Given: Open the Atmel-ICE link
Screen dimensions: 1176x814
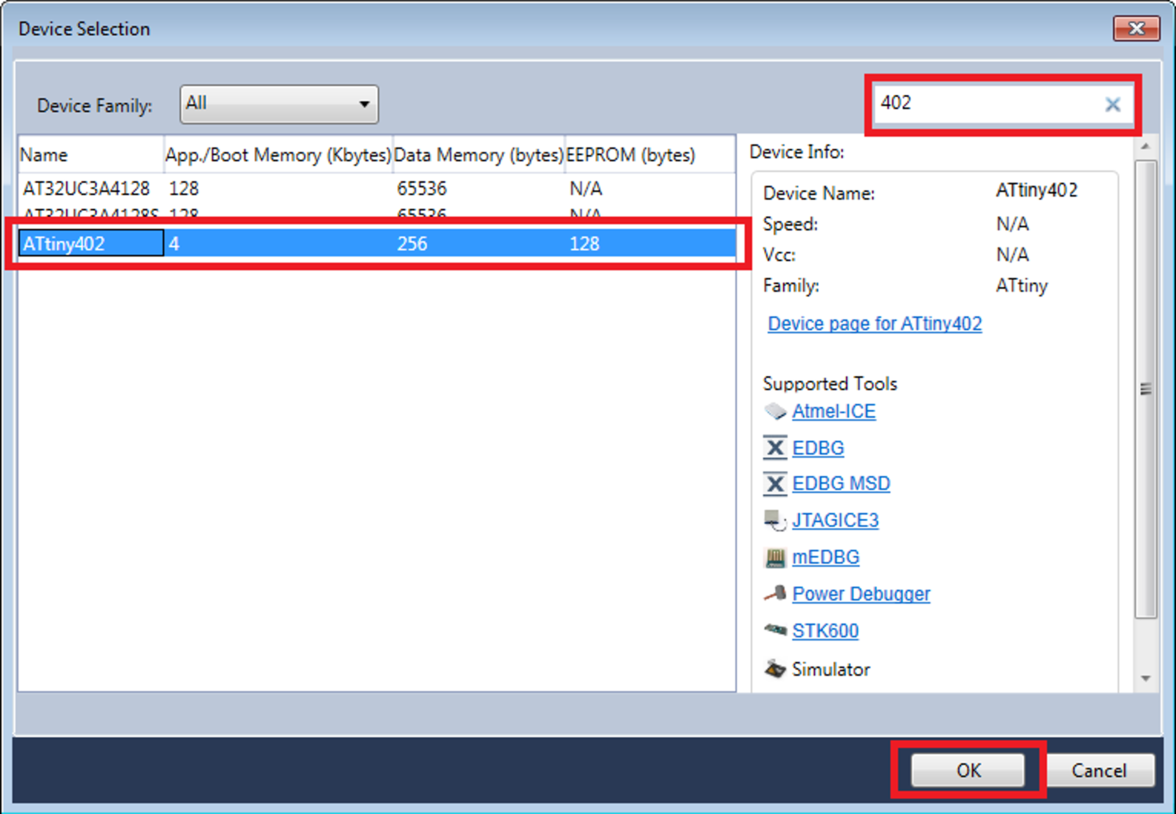Looking at the screenshot, I should click(x=834, y=411).
